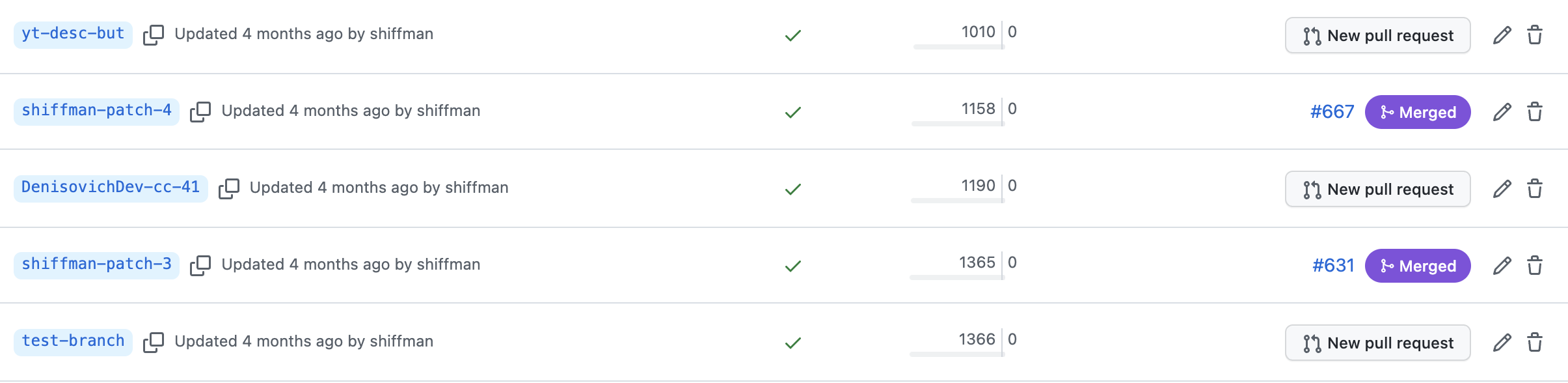View check status for shiffman-patch-4
Image resolution: width=1568 pixels, height=383 pixels.
[x=792, y=111]
